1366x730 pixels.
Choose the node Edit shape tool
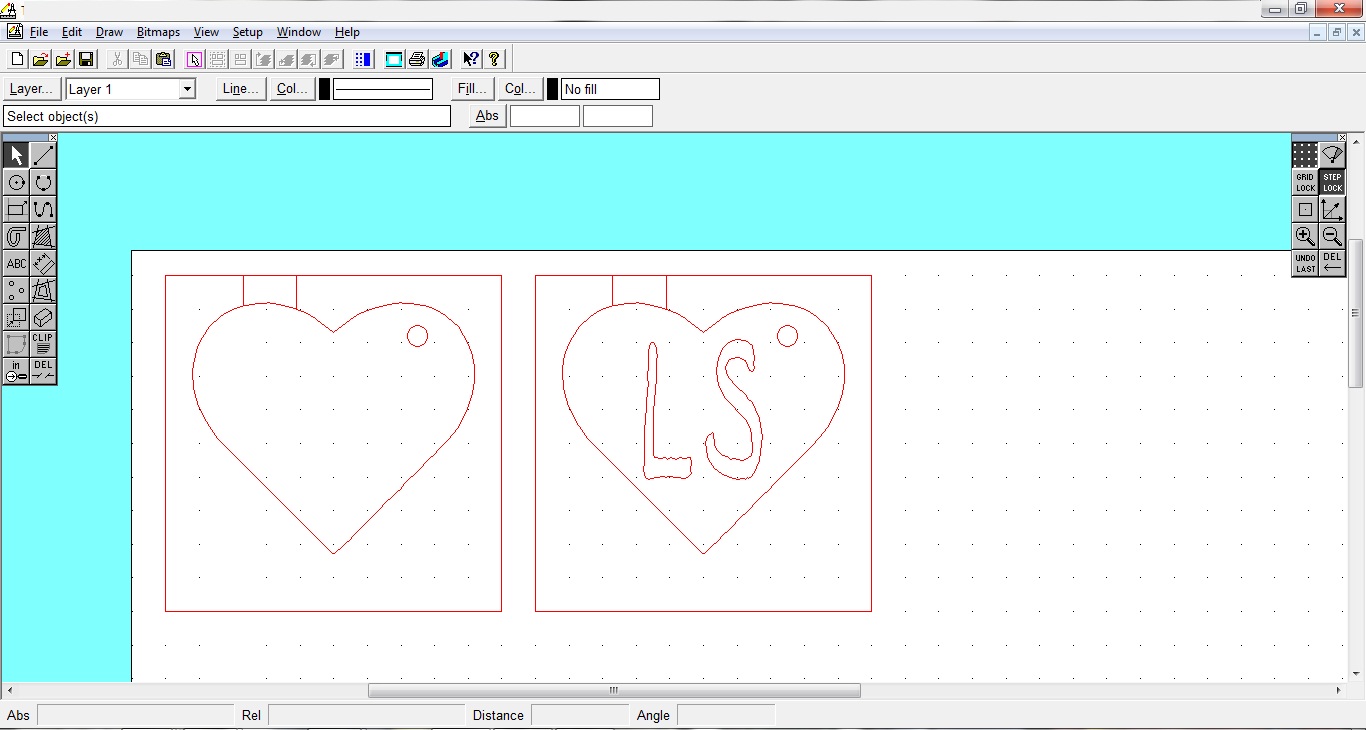16,344
